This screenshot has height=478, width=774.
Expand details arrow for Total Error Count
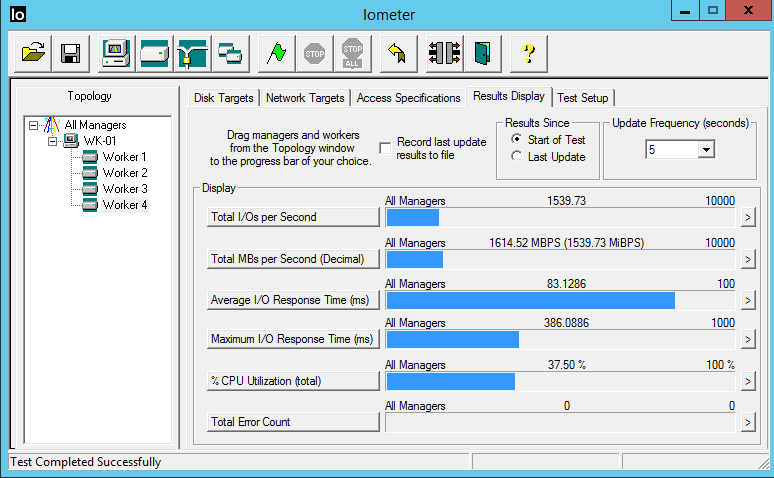(748, 422)
